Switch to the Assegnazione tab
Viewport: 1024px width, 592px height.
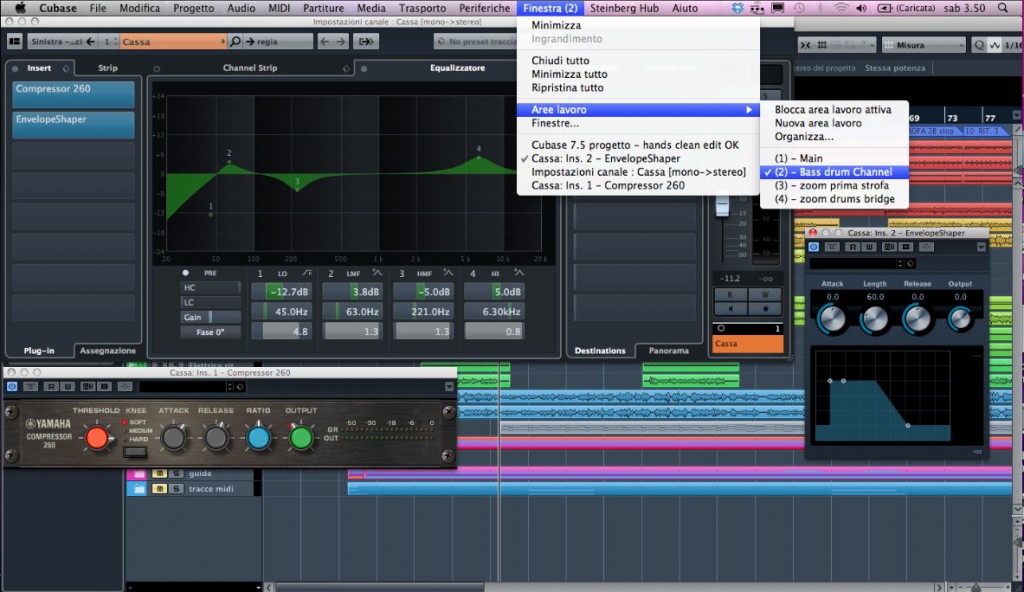click(108, 351)
